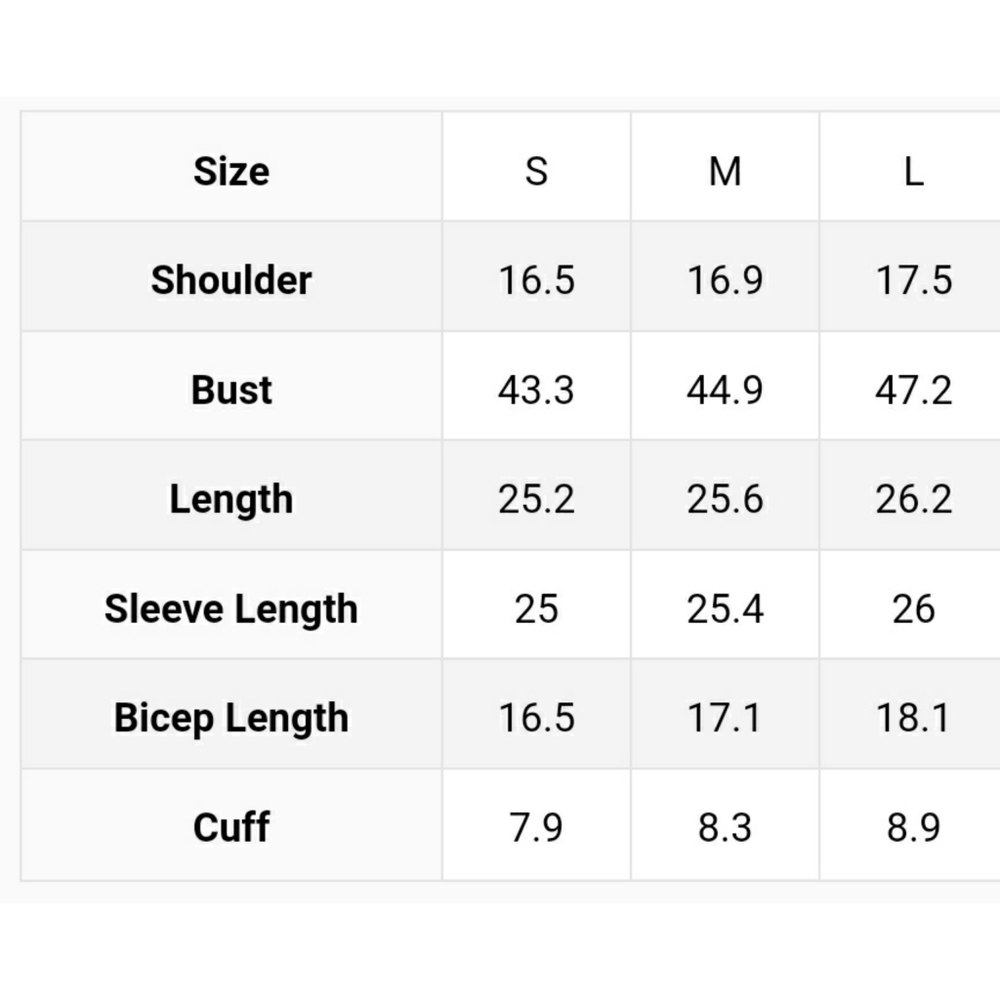Select the 7.9 Cuff value
The height and width of the screenshot is (1000, 1000).
tap(536, 828)
